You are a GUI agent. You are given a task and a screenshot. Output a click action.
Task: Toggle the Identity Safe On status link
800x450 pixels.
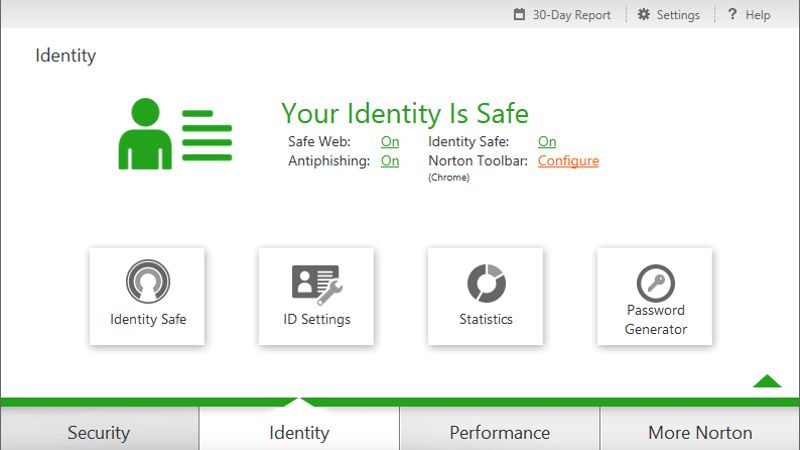547,141
